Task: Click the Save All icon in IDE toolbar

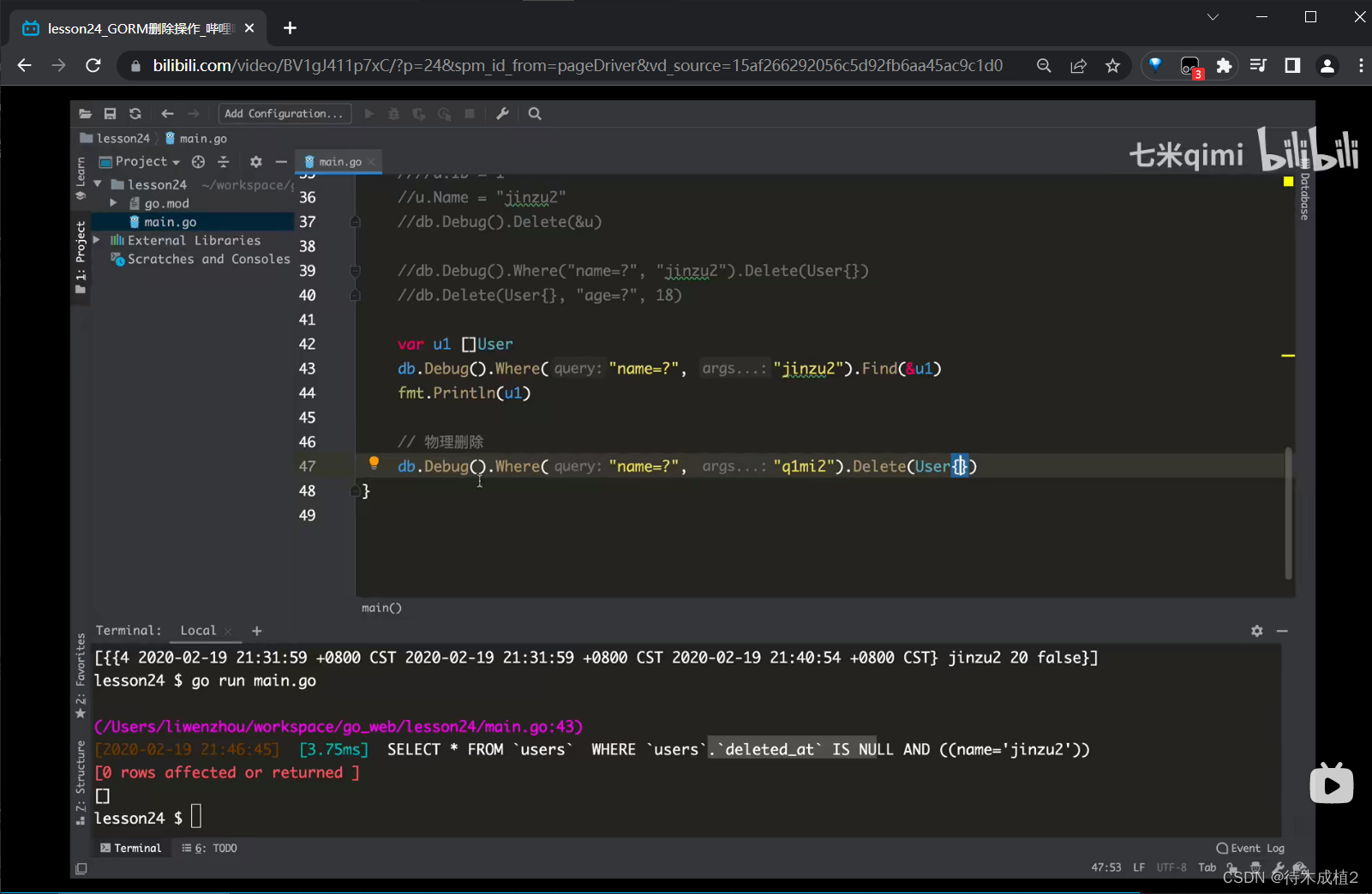Action: (x=110, y=114)
